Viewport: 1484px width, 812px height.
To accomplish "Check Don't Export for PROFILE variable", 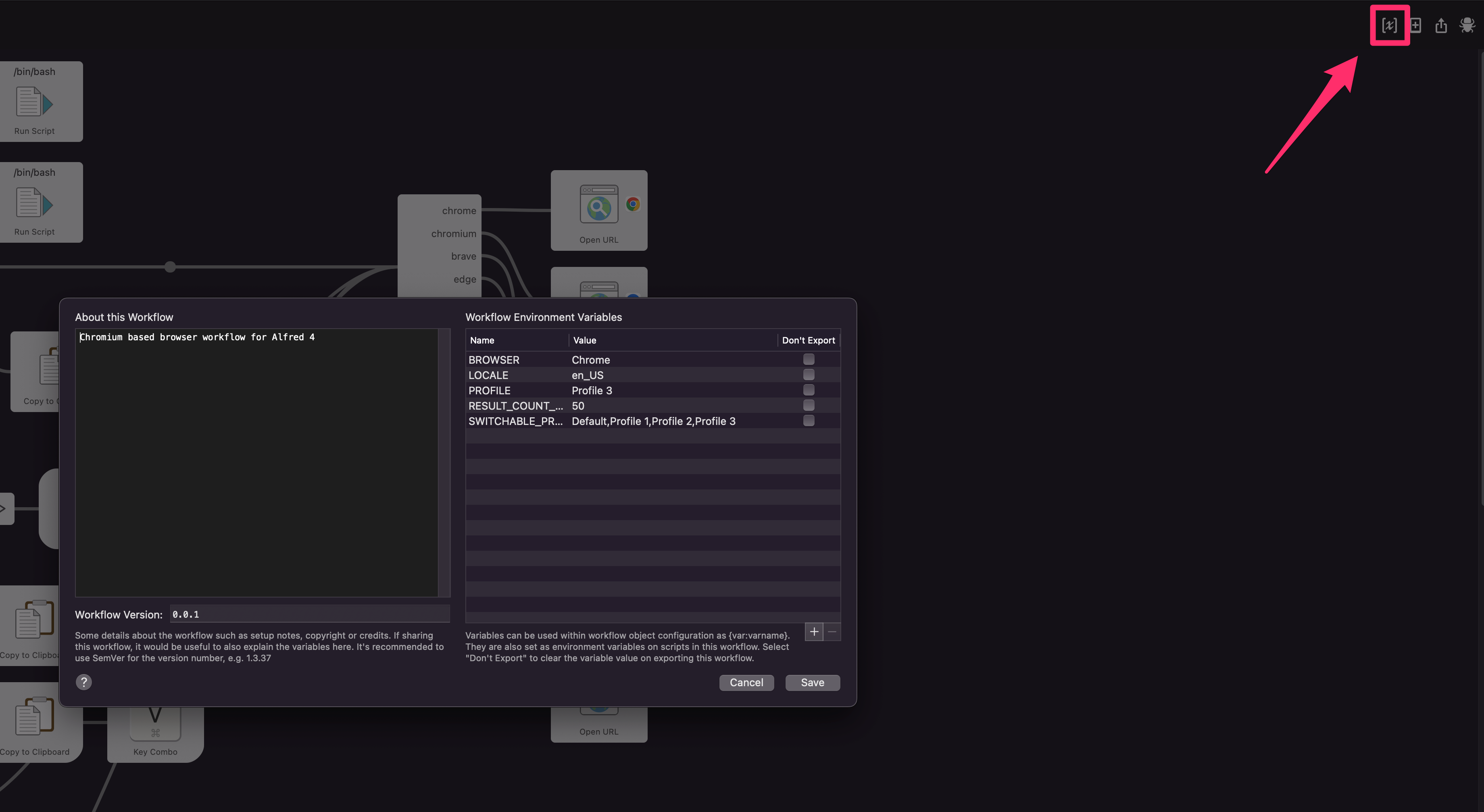I will [808, 390].
